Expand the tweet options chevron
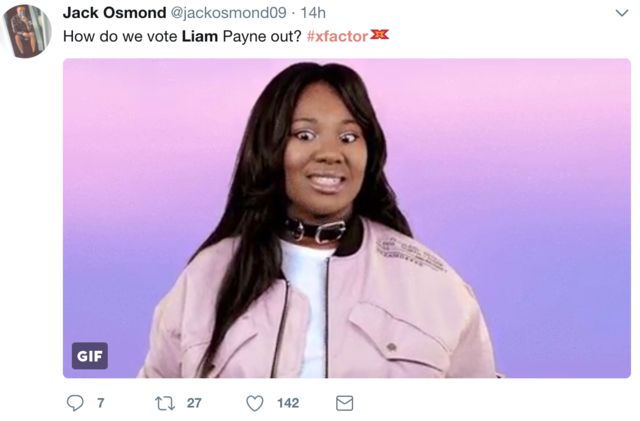Image resolution: width=640 pixels, height=421 pixels. coord(622,13)
